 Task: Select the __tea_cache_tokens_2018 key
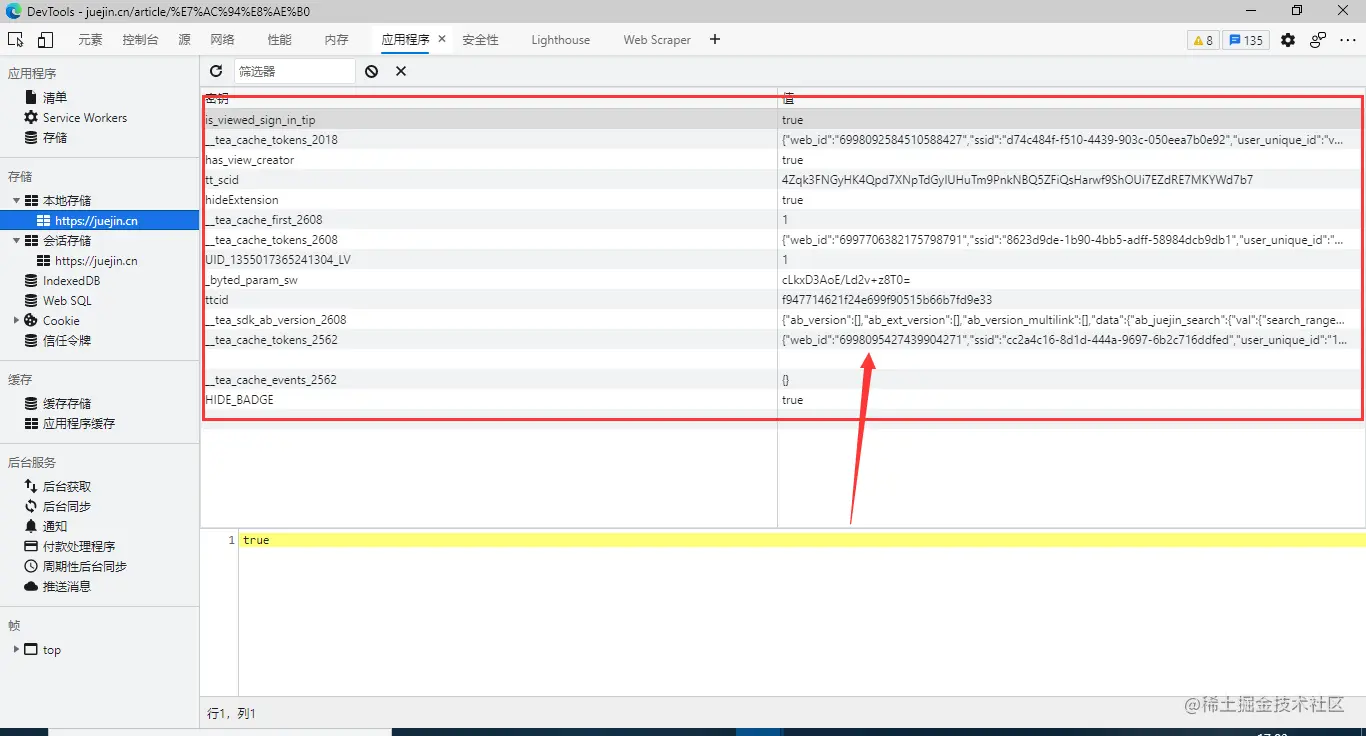click(x=271, y=140)
